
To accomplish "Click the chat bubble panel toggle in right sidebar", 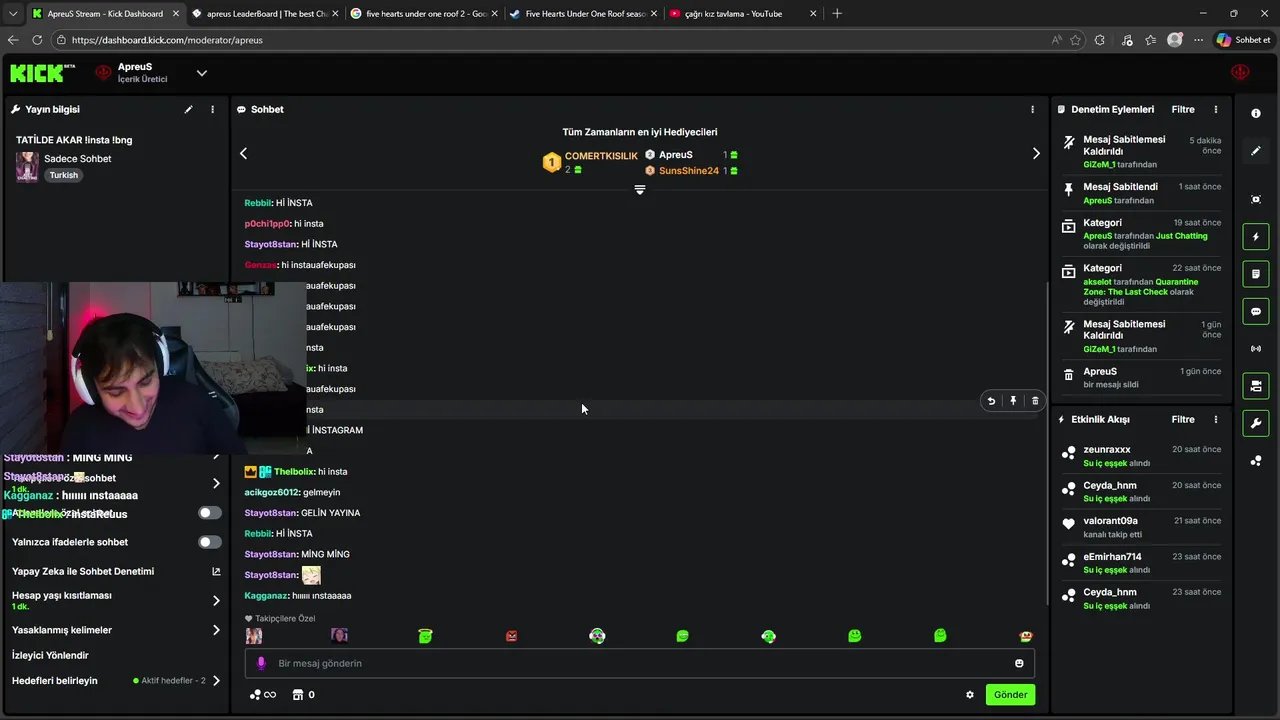I will (x=1256, y=312).
